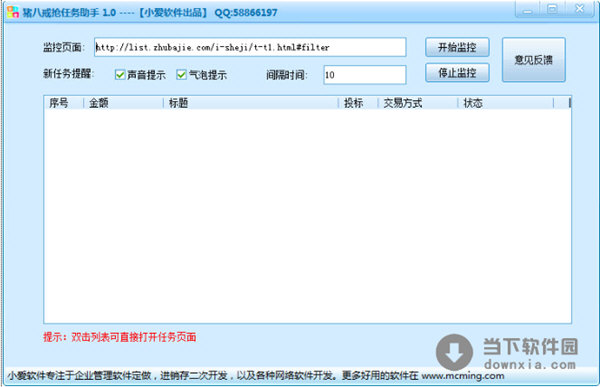
Task: Sort by 交易方式 column header
Action: tap(418, 103)
